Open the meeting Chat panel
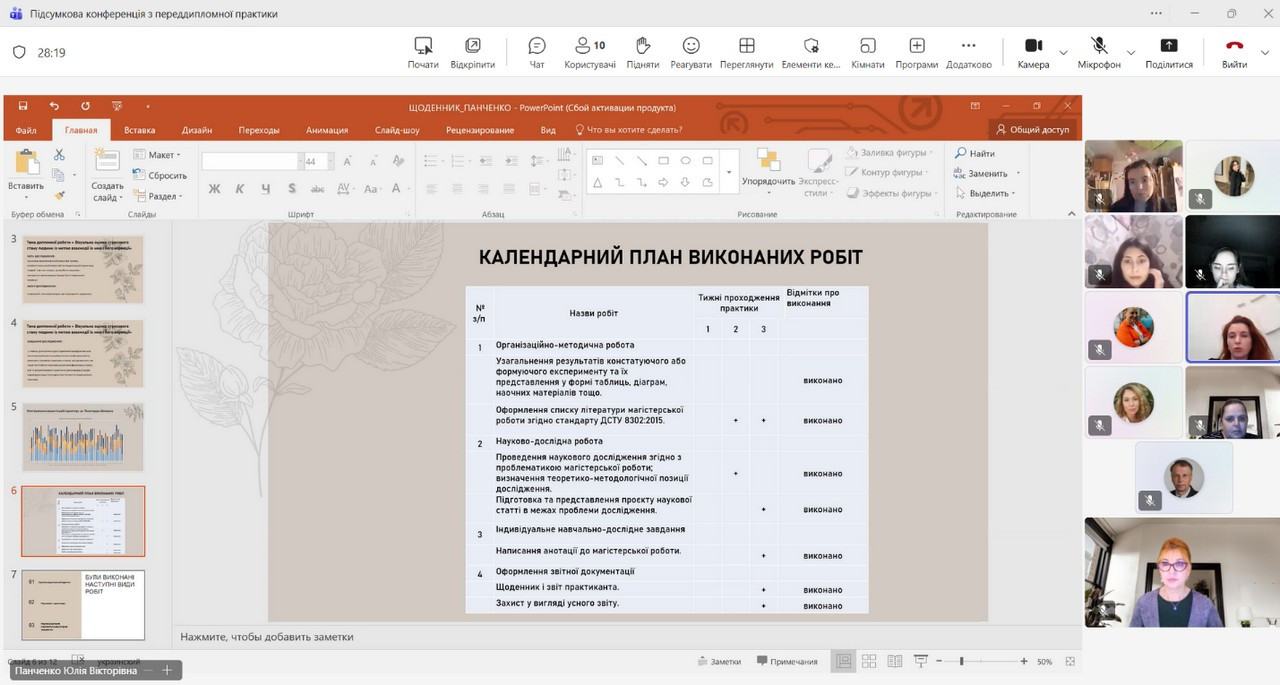The width and height of the screenshot is (1280, 685). tap(537, 52)
